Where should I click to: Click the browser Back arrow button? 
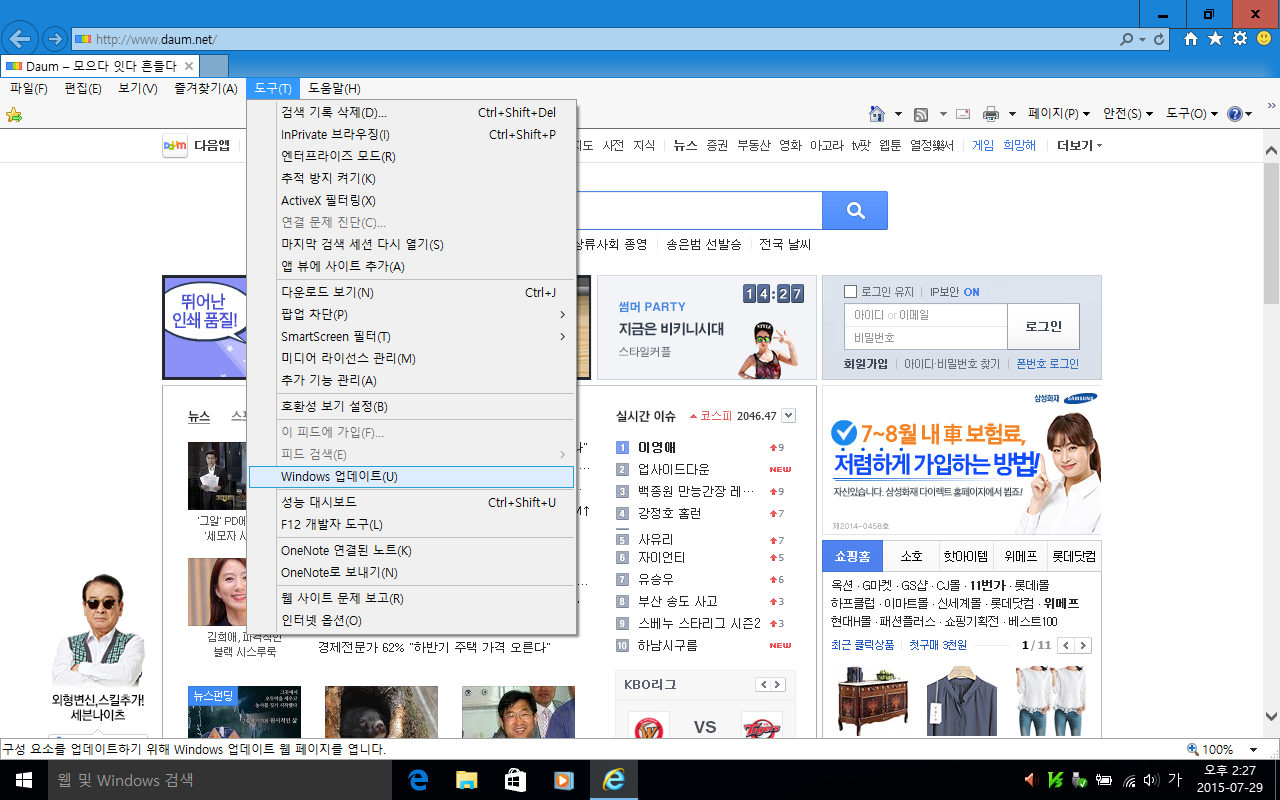[21, 38]
